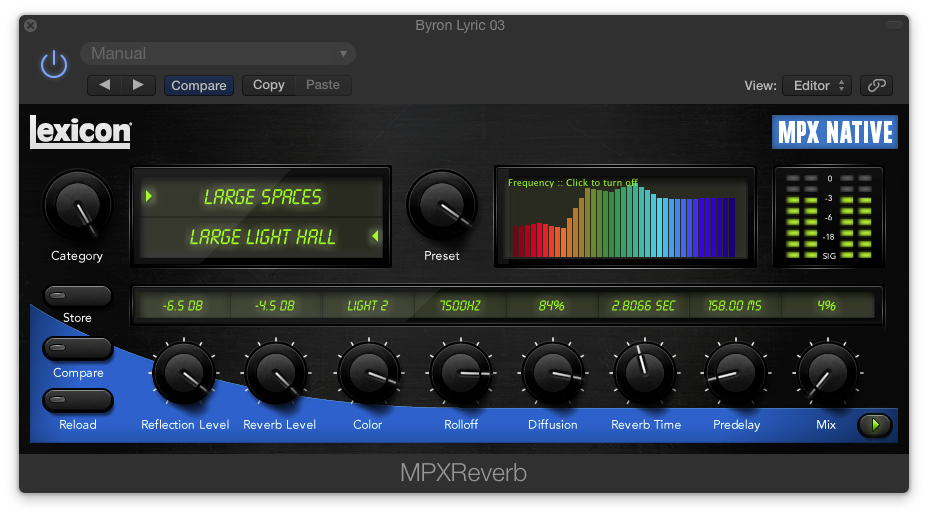Close the Byron Lyric 03 plugin window
Screen dimensions: 928x516
[x=31, y=25]
